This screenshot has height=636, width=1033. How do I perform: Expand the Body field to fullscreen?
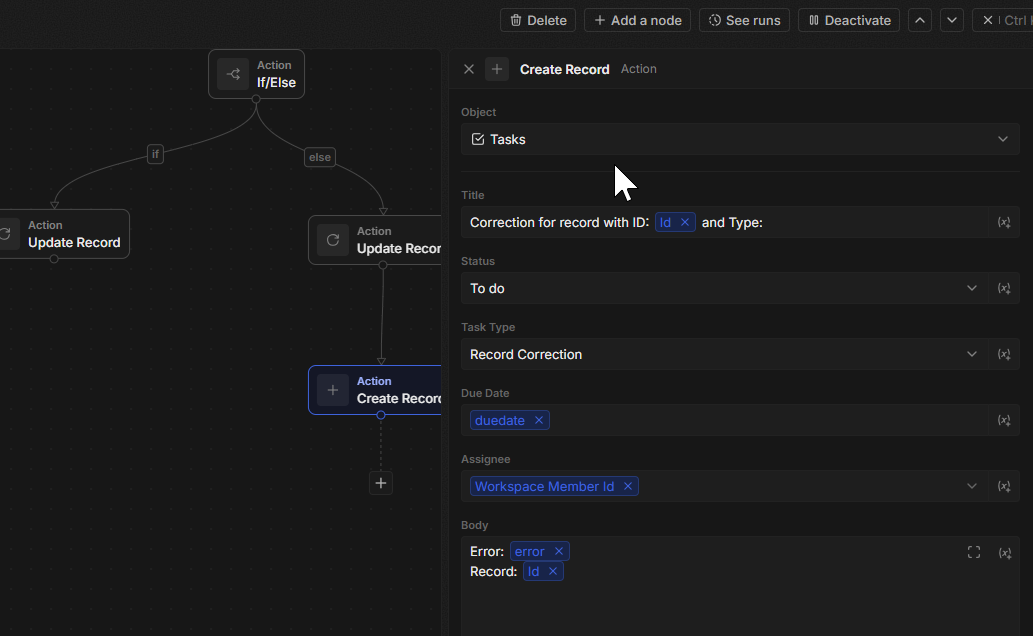pos(974,552)
